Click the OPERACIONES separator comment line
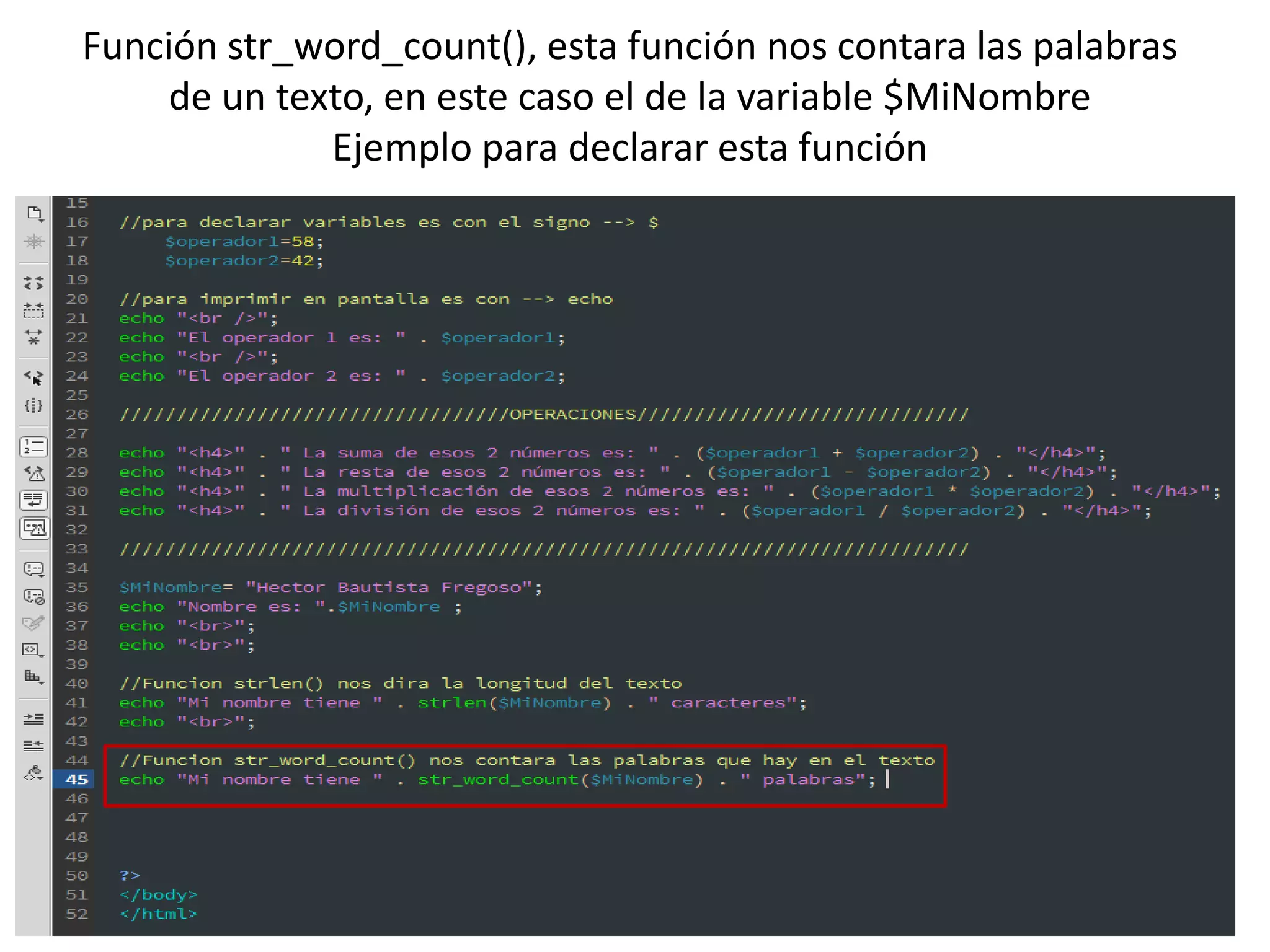The width and height of the screenshot is (1270, 952). (x=544, y=415)
